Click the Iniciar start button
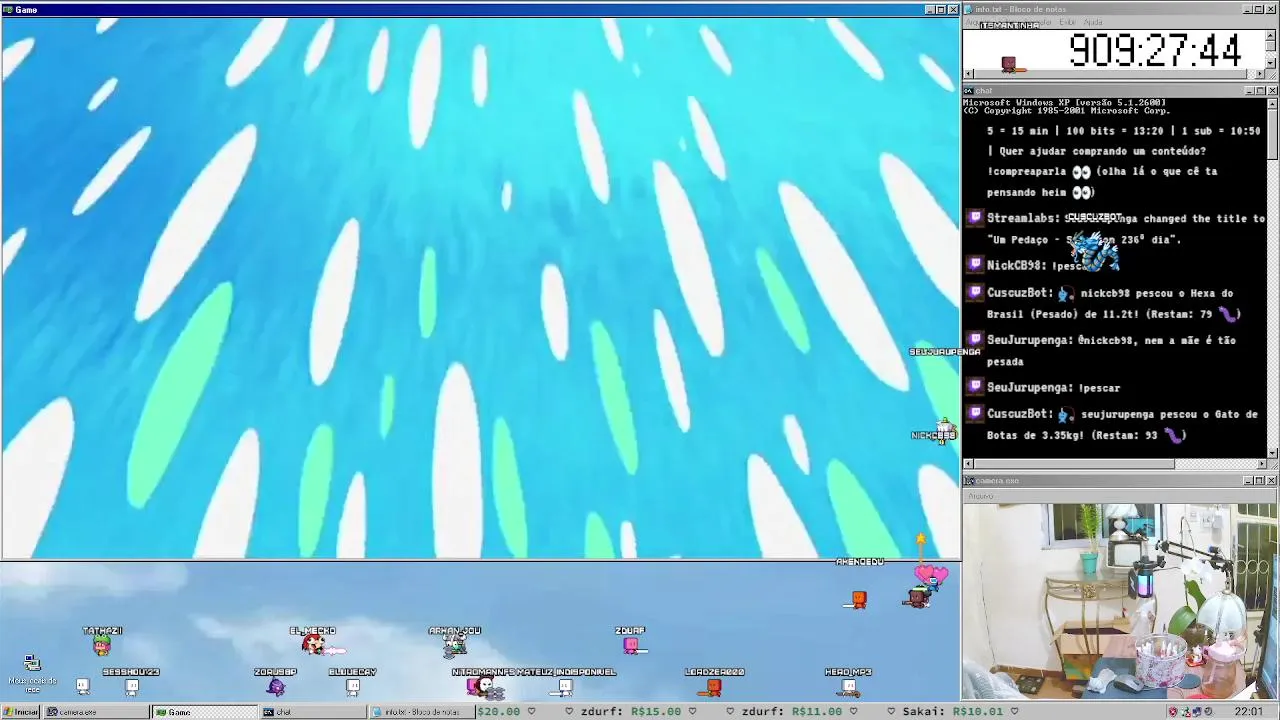Viewport: 1280px width, 720px height. tap(20, 712)
